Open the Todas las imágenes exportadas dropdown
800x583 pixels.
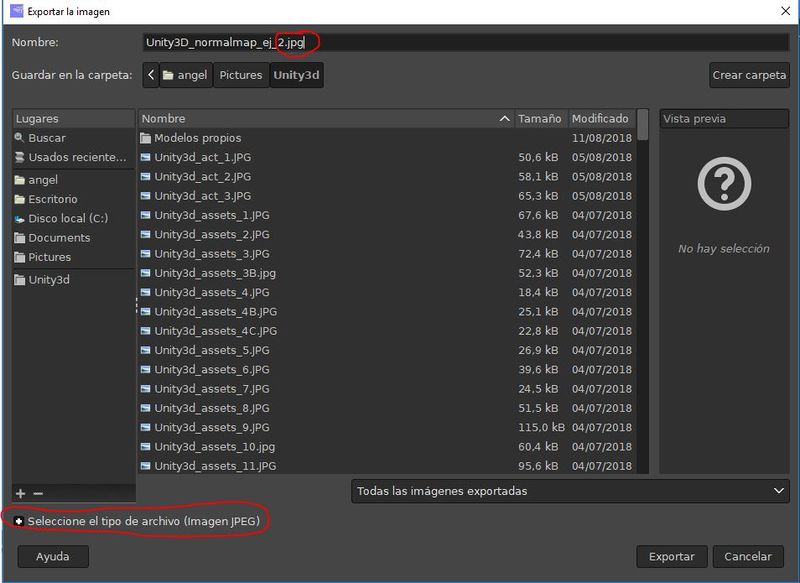click(x=570, y=491)
